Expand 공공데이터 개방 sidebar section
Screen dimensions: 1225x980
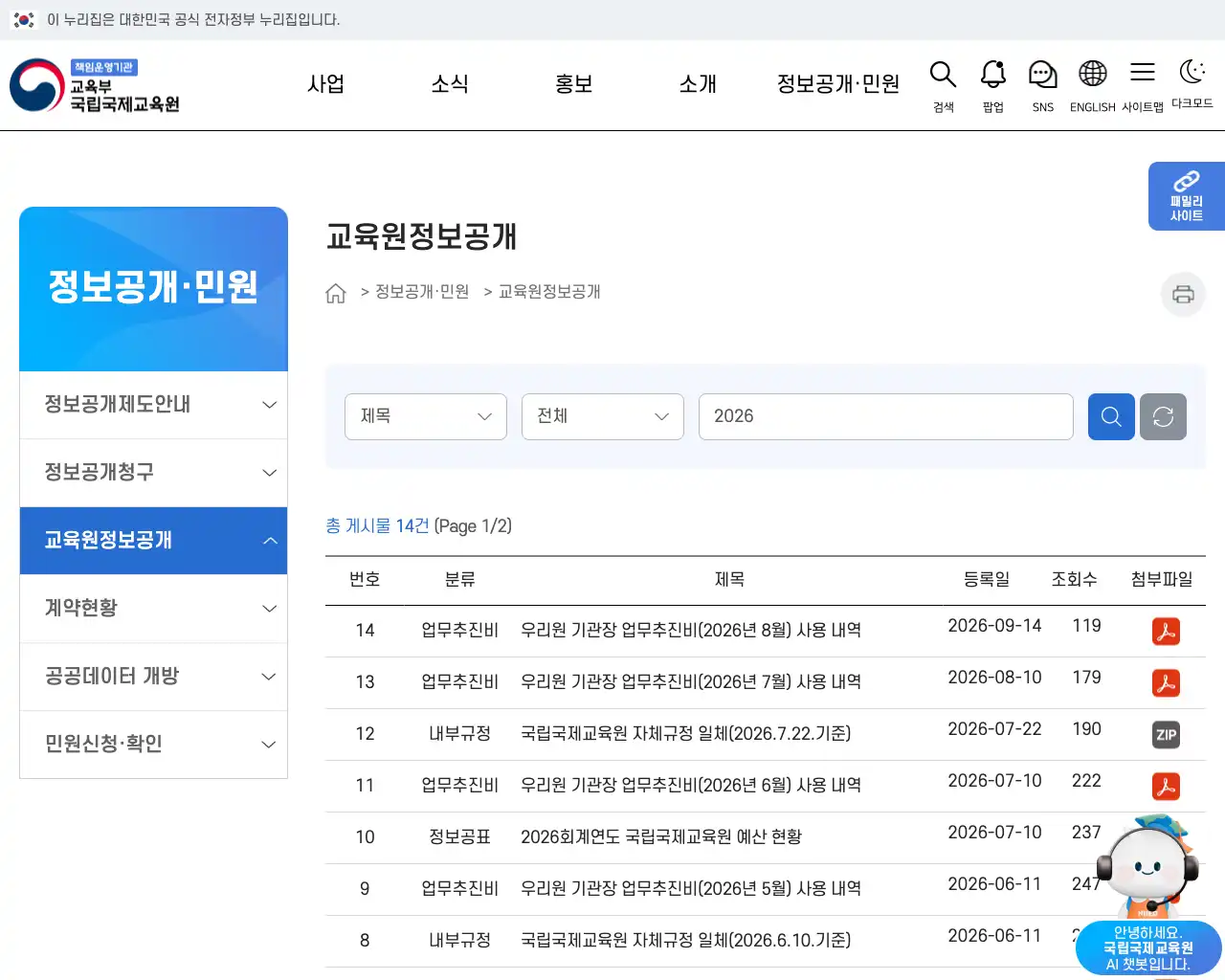[x=153, y=677]
